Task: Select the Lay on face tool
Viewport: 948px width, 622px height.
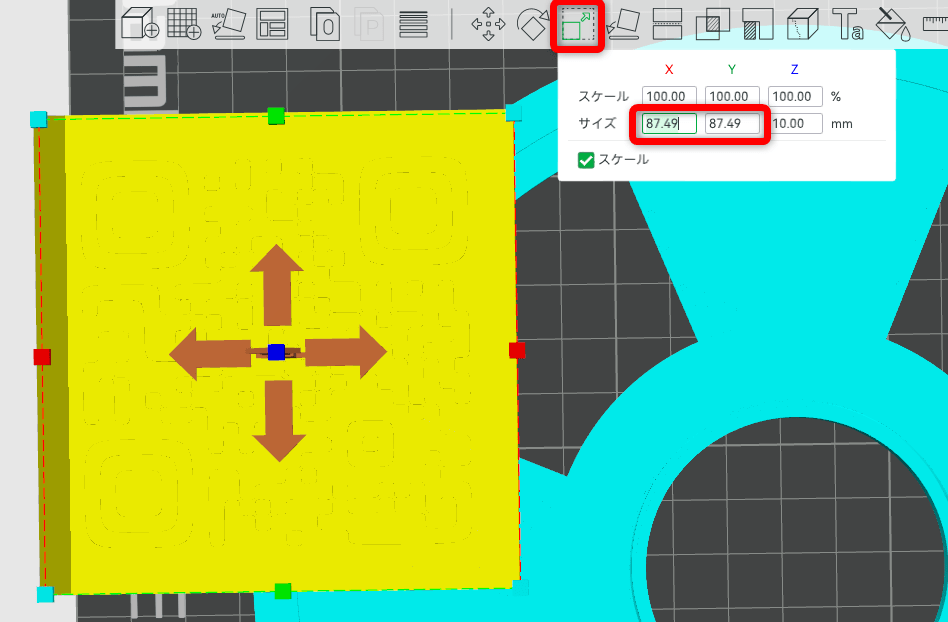Action: pos(623,24)
